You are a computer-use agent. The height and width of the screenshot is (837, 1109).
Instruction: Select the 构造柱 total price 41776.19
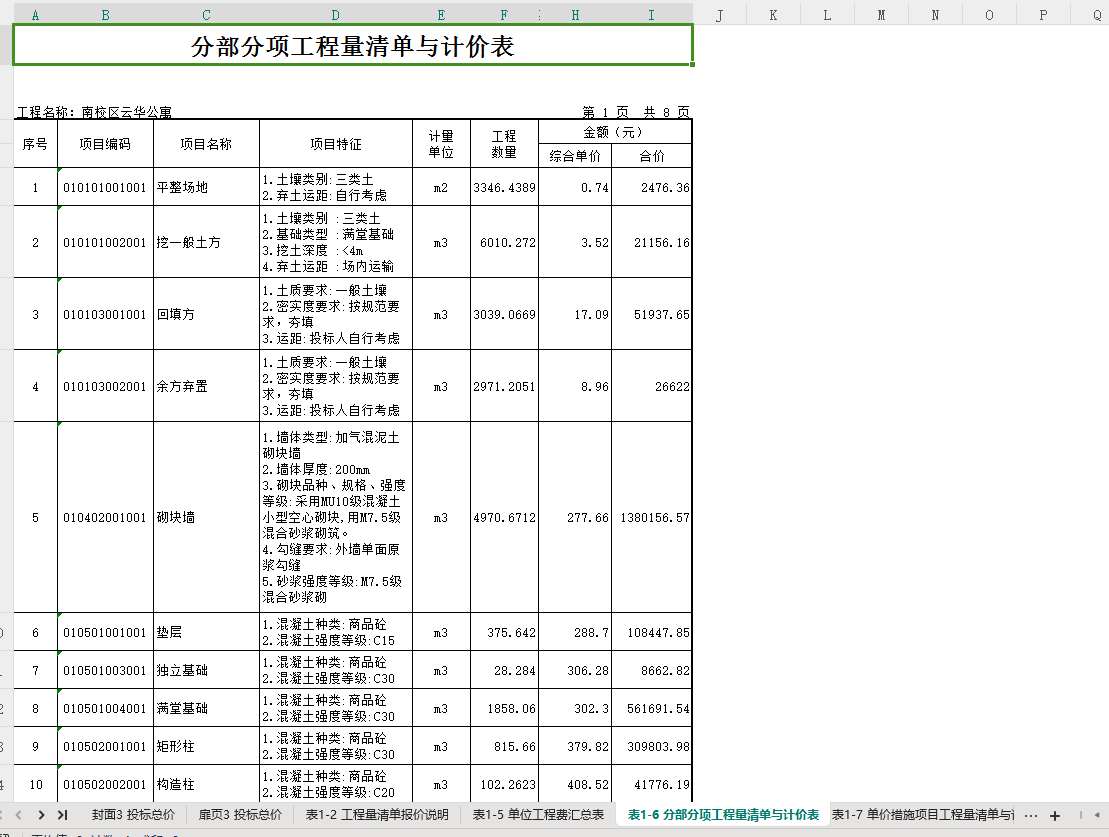click(651, 784)
